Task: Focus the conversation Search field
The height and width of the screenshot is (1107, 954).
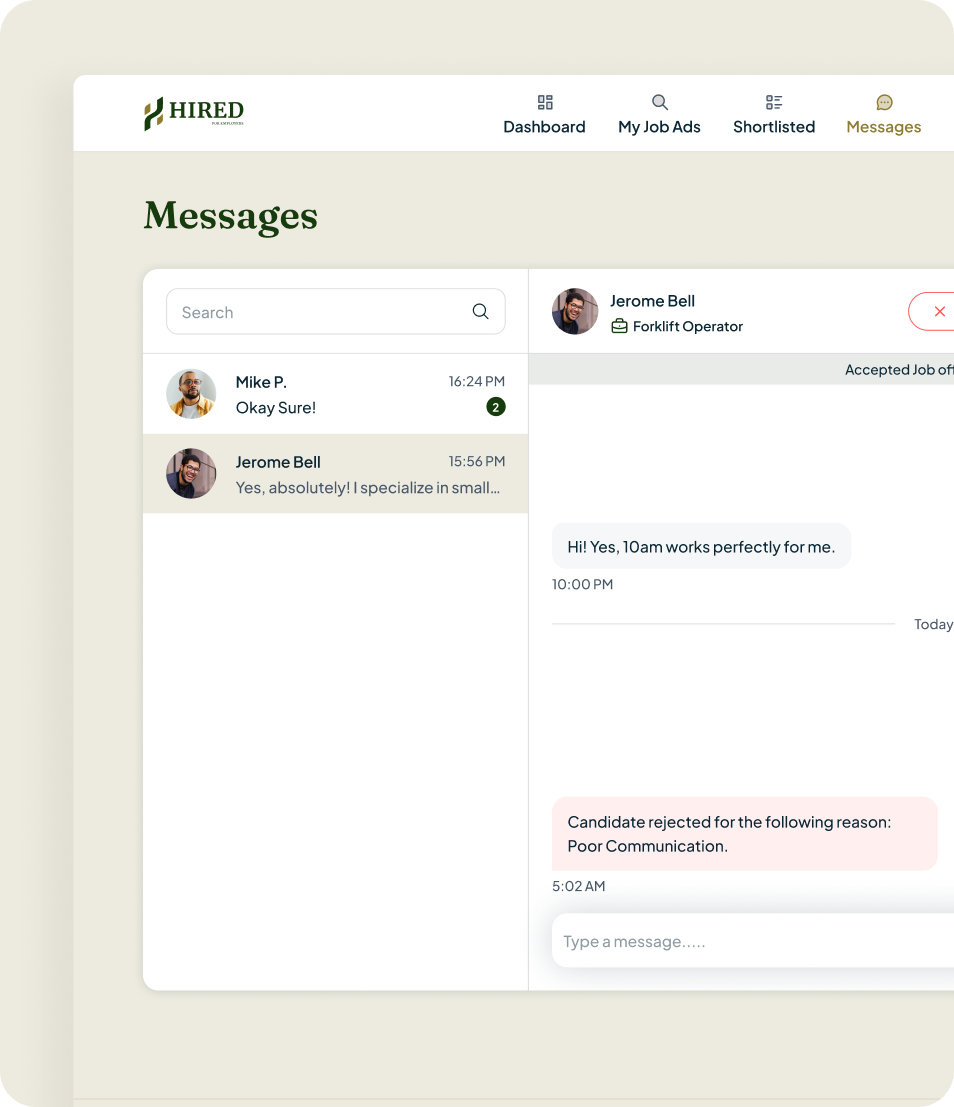Action: tap(336, 311)
